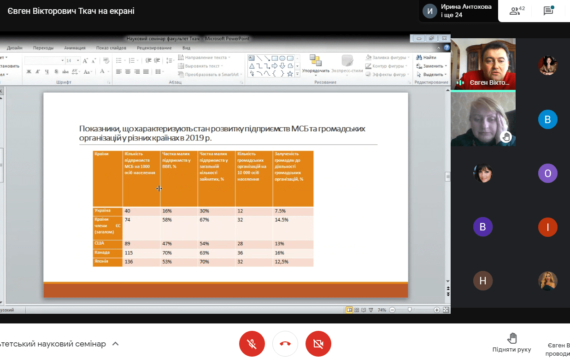Open the Найти find tool

426,57
